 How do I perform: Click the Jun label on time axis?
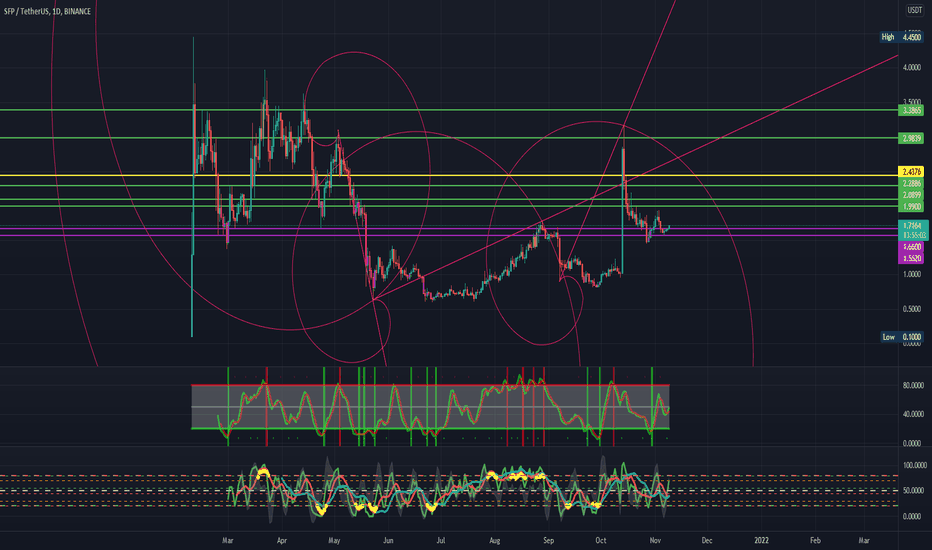388,540
